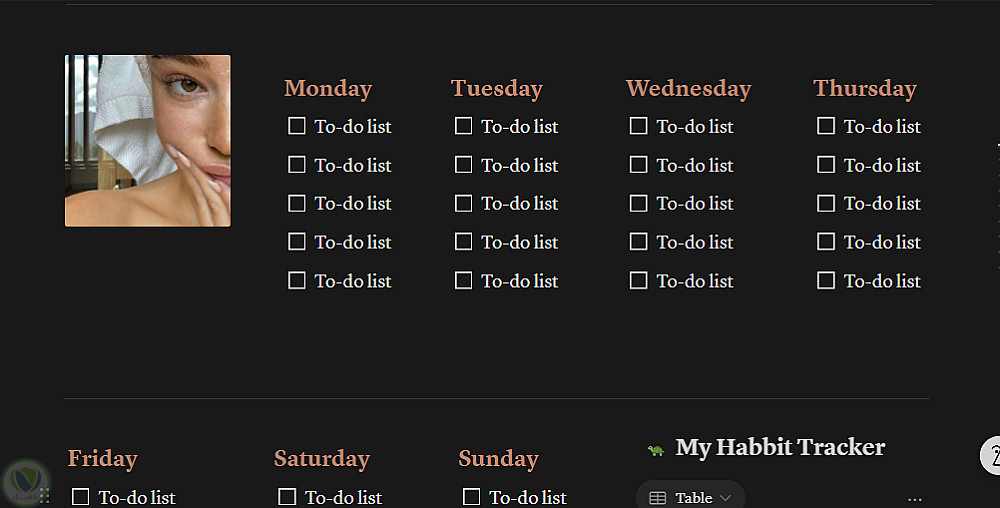Check the Friday to-do checkbox
This screenshot has width=1000, height=508.
(x=81, y=497)
